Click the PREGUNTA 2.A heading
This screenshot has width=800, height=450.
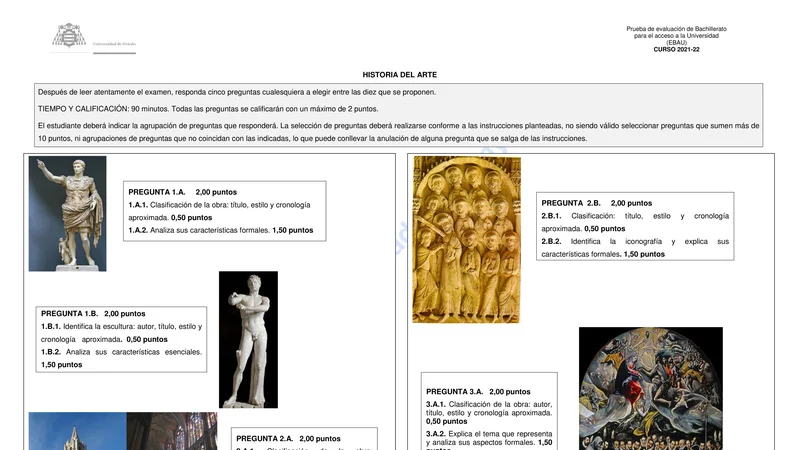288,438
